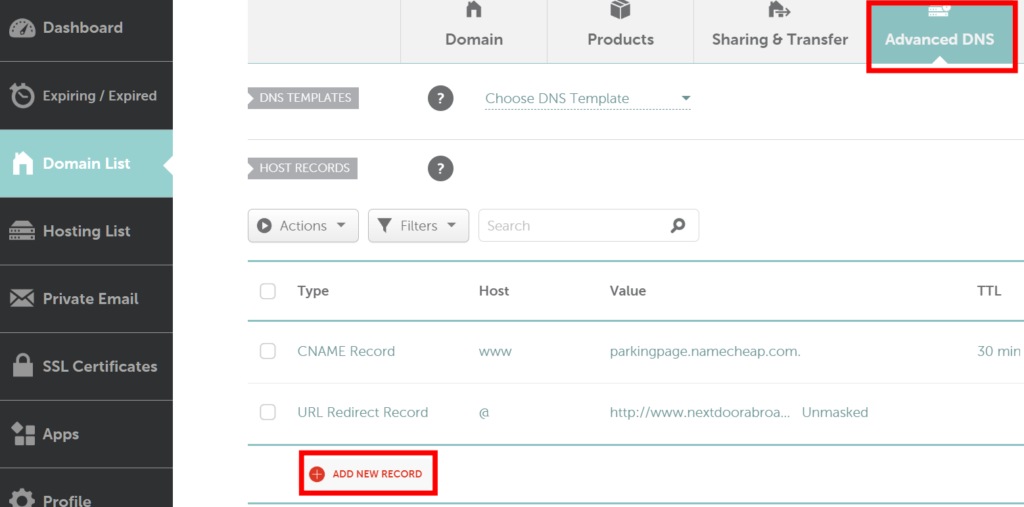
Task: Open the Choose DNS Template dropdown
Action: tap(588, 99)
